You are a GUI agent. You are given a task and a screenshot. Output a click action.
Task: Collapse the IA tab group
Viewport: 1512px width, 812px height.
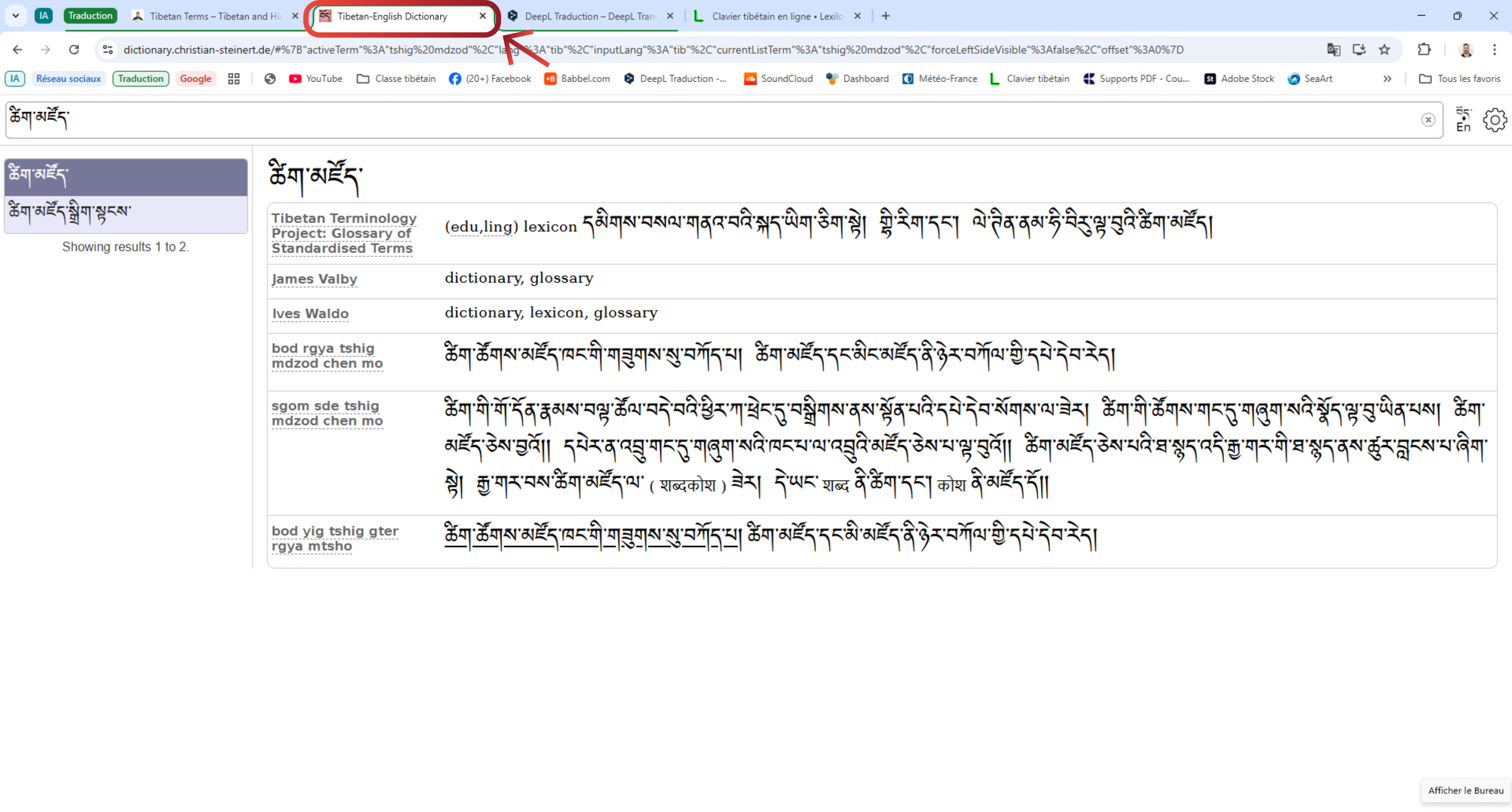tap(43, 16)
